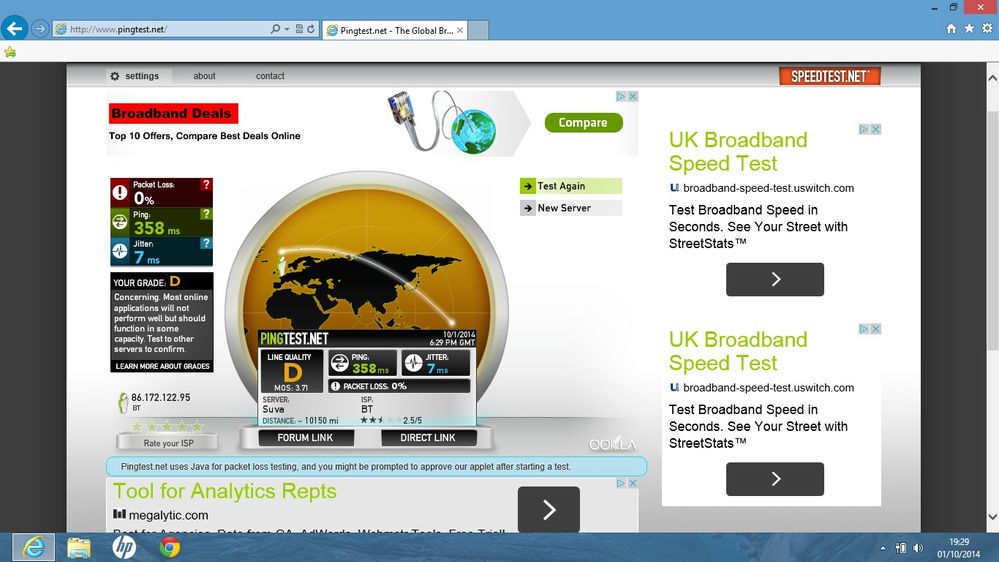Screen dimensions: 999x562
Task: Click the AdChoices icon on Broadband Deals ad
Action: click(621, 97)
